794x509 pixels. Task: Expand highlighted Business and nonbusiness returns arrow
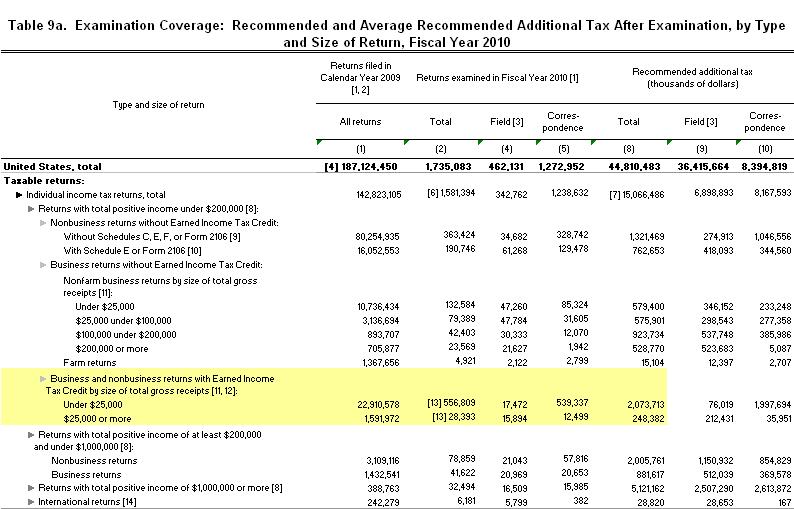coord(43,379)
